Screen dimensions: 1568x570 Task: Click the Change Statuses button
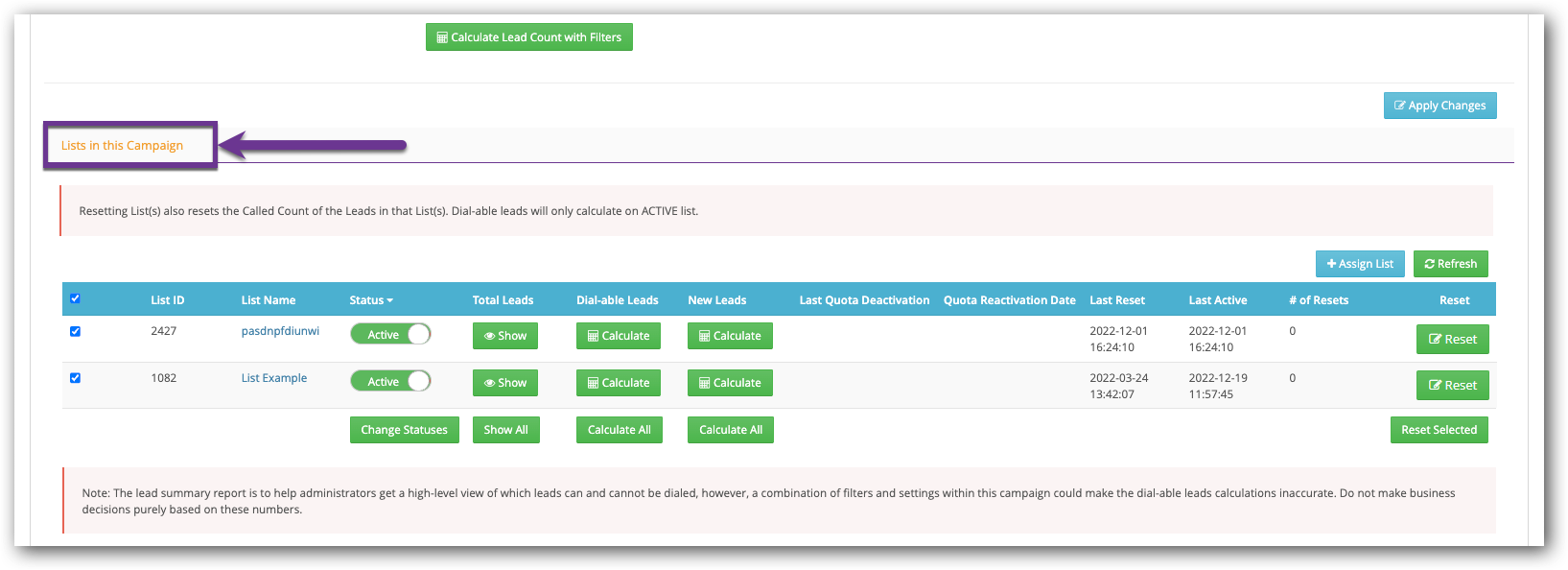[x=404, y=430]
